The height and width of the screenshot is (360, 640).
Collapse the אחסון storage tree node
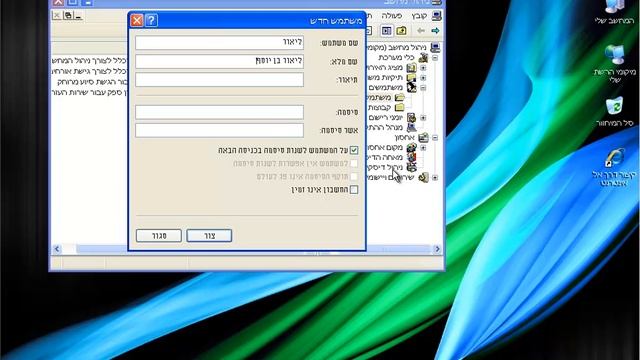pyautogui.click(x=435, y=138)
